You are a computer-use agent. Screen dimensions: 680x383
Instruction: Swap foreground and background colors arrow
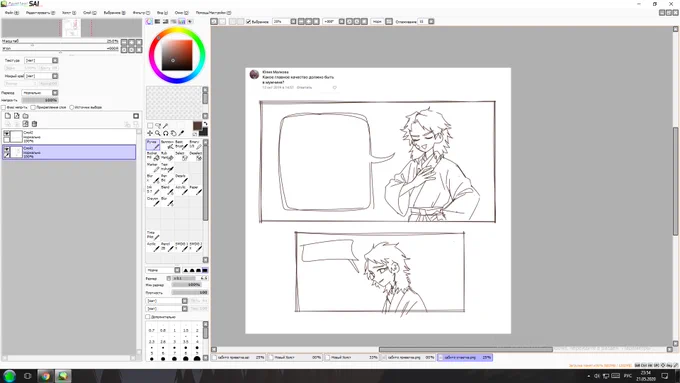(x=206, y=124)
